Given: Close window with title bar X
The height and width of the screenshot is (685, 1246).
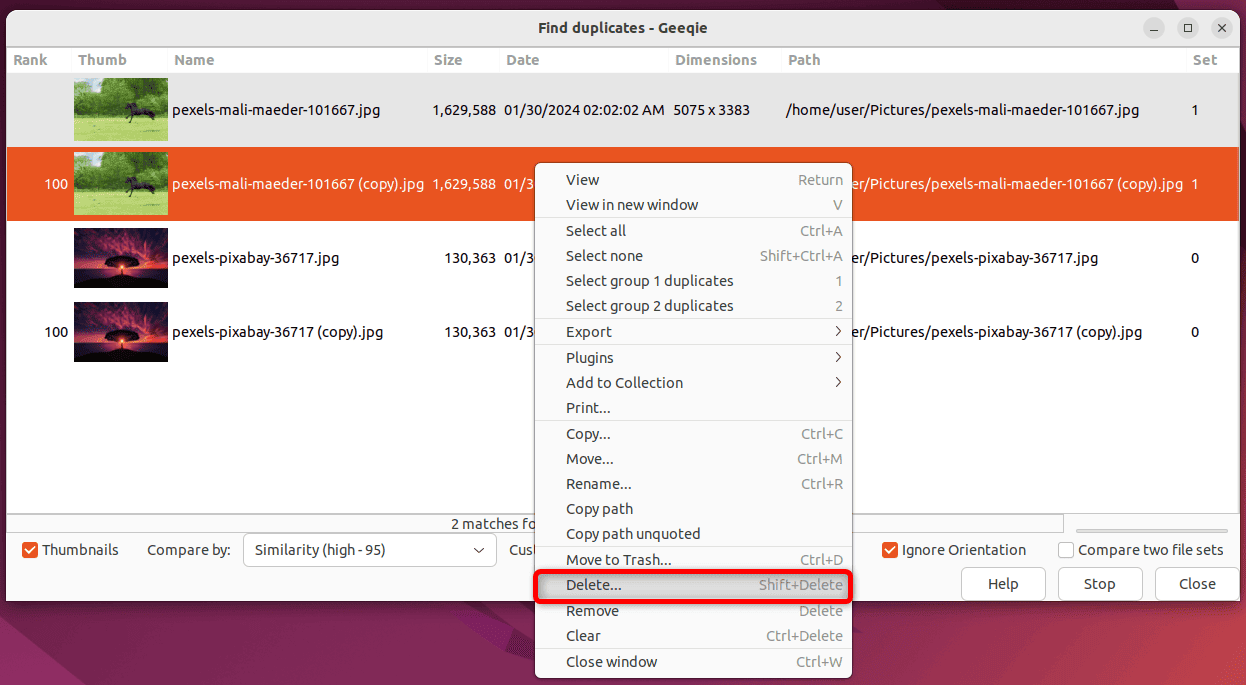Looking at the screenshot, I should tap(1221, 28).
